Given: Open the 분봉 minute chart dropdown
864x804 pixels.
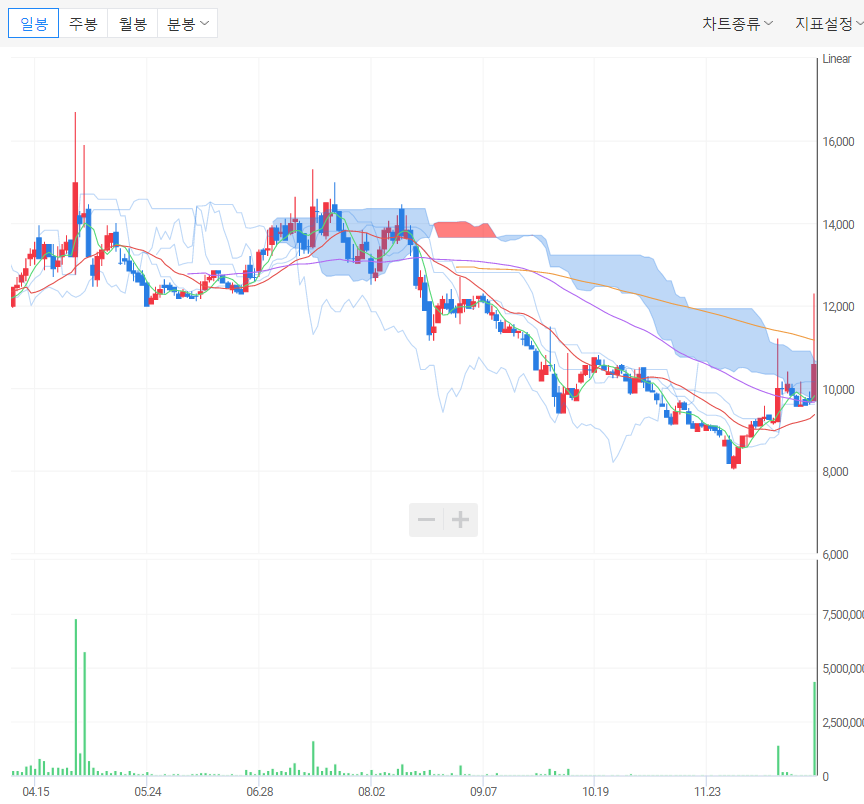Looking at the screenshot, I should point(188,23).
